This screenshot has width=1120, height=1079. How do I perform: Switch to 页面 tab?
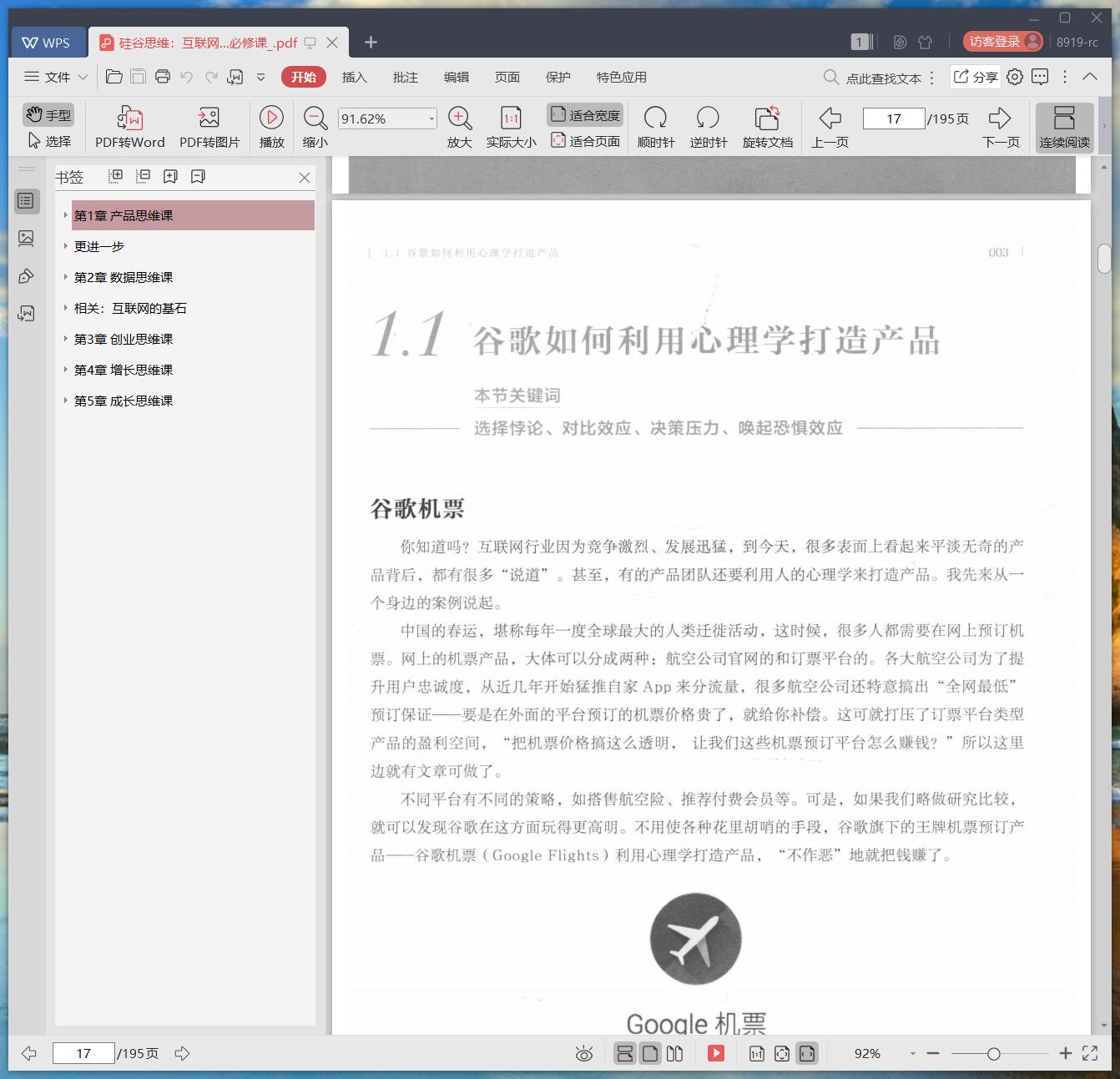pyautogui.click(x=507, y=77)
